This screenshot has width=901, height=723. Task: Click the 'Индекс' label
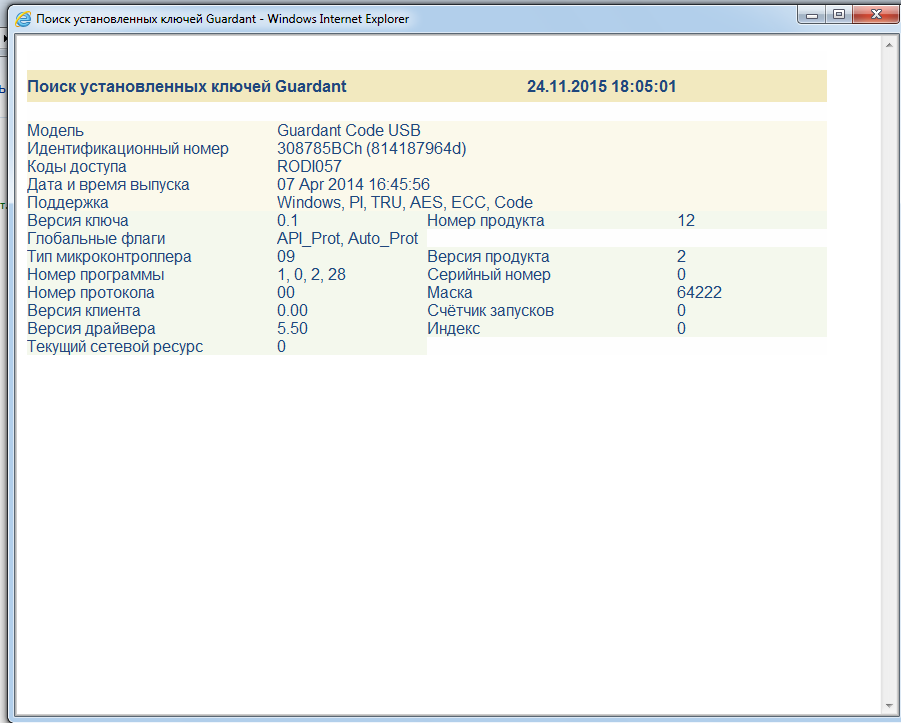point(453,329)
